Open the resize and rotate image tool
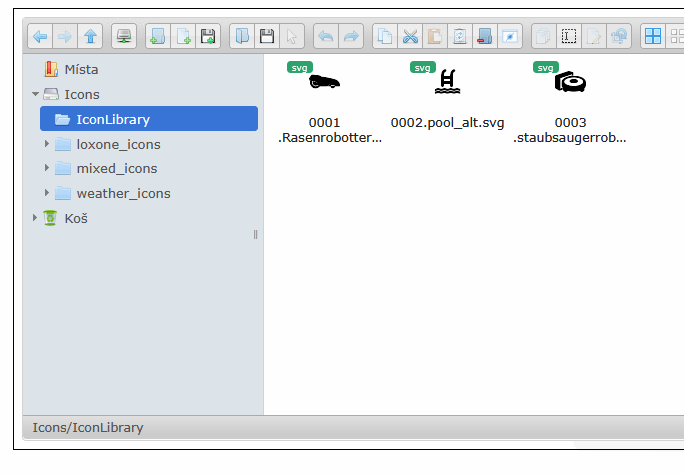This screenshot has height=475, width=684. [x=619, y=36]
